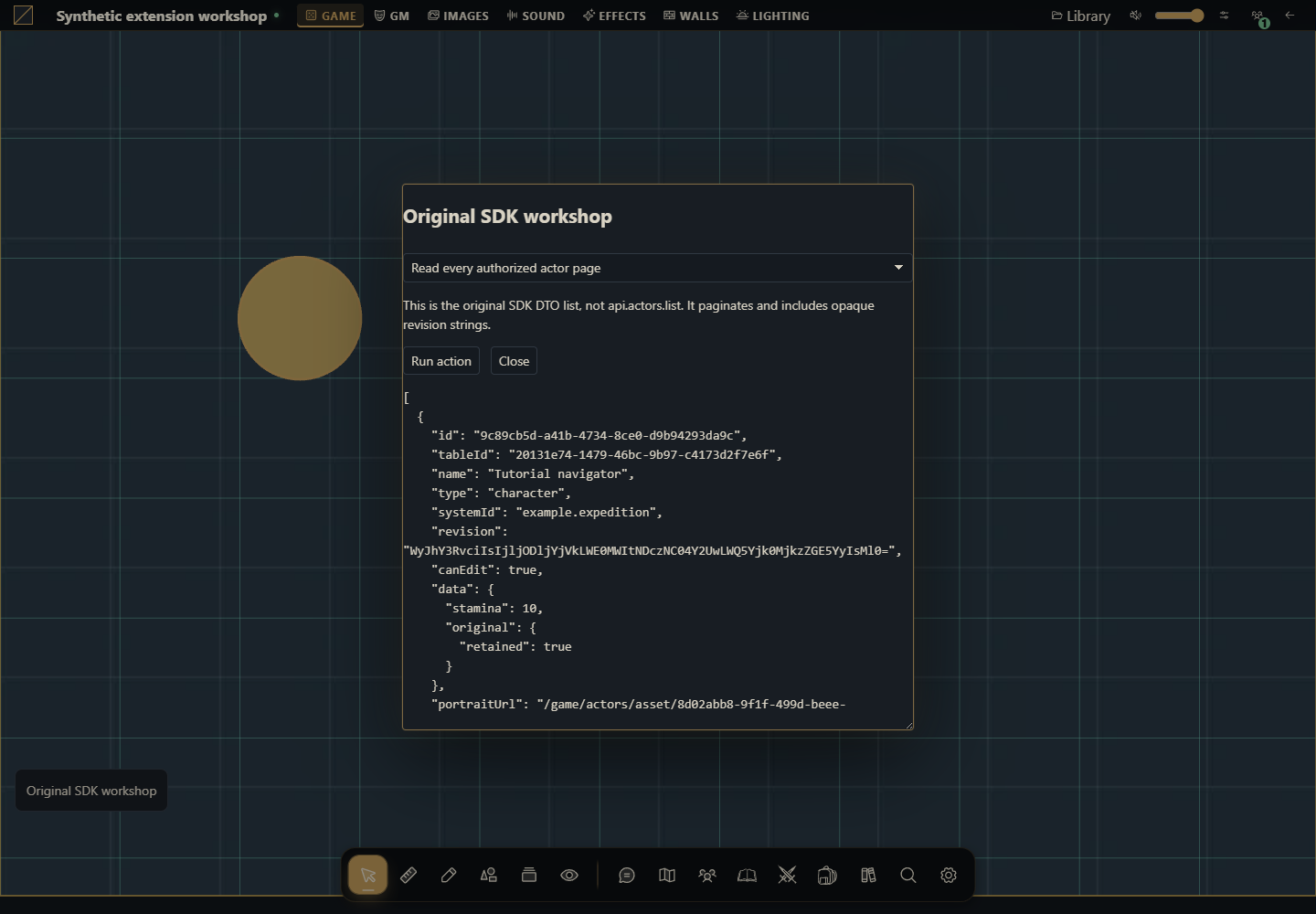1316x914 pixels.
Task: Toggle the muted speaker icon
Action: pos(1136,16)
